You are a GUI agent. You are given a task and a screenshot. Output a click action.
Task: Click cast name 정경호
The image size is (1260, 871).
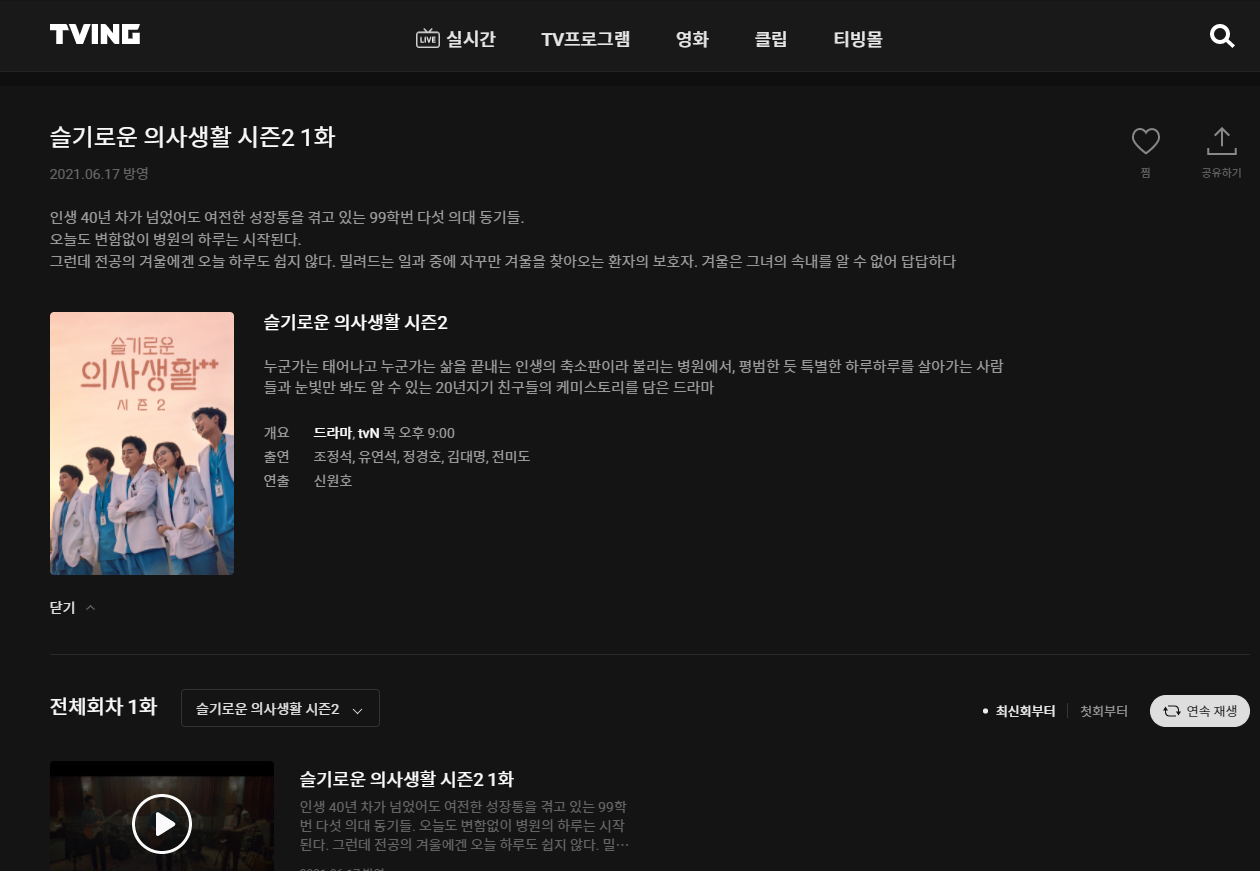click(x=422, y=457)
